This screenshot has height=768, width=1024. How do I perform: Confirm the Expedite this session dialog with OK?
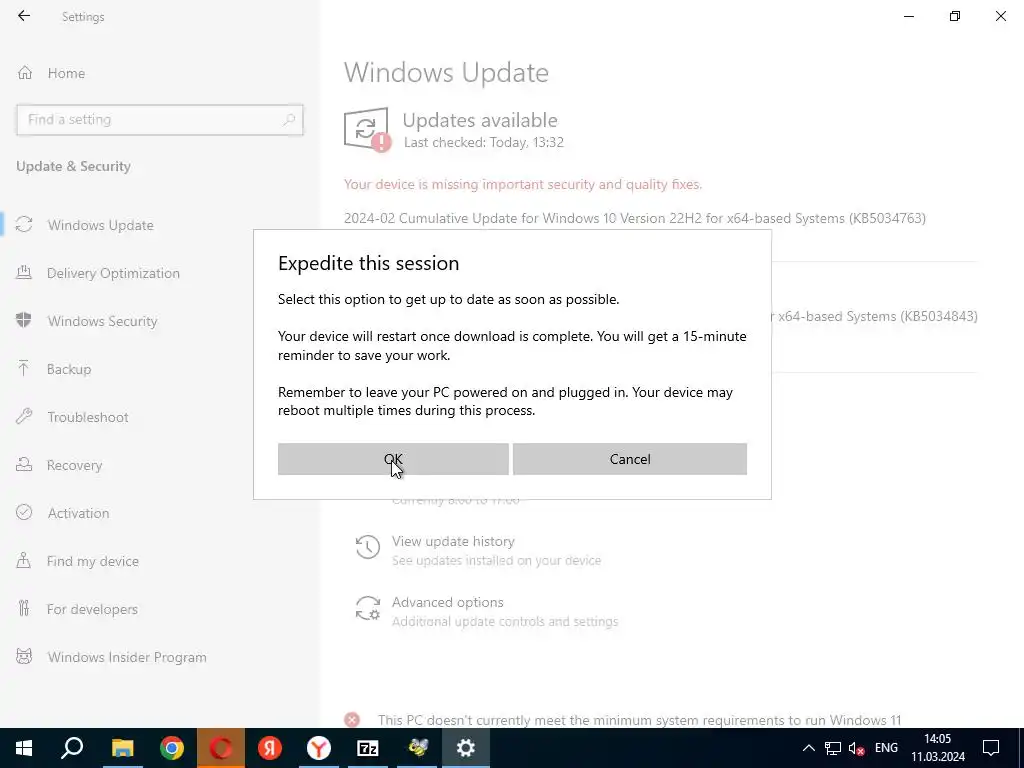pyautogui.click(x=393, y=459)
